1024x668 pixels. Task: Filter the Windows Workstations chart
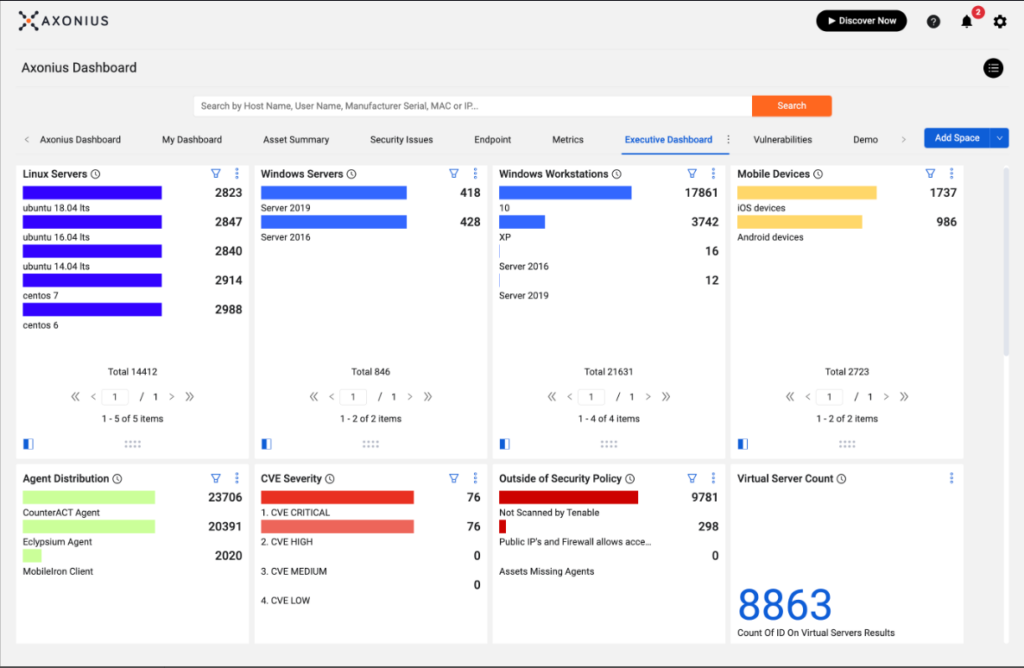click(x=692, y=174)
